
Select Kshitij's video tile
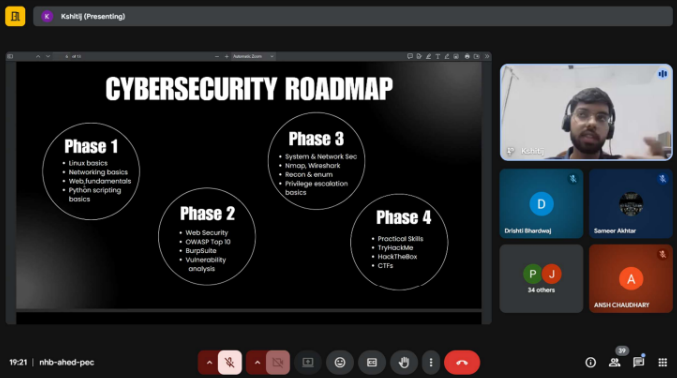click(586, 112)
